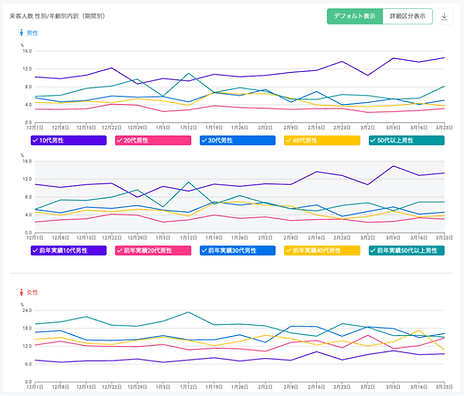Click the 女性 section heading
This screenshot has height=396, width=464.
tap(32, 292)
